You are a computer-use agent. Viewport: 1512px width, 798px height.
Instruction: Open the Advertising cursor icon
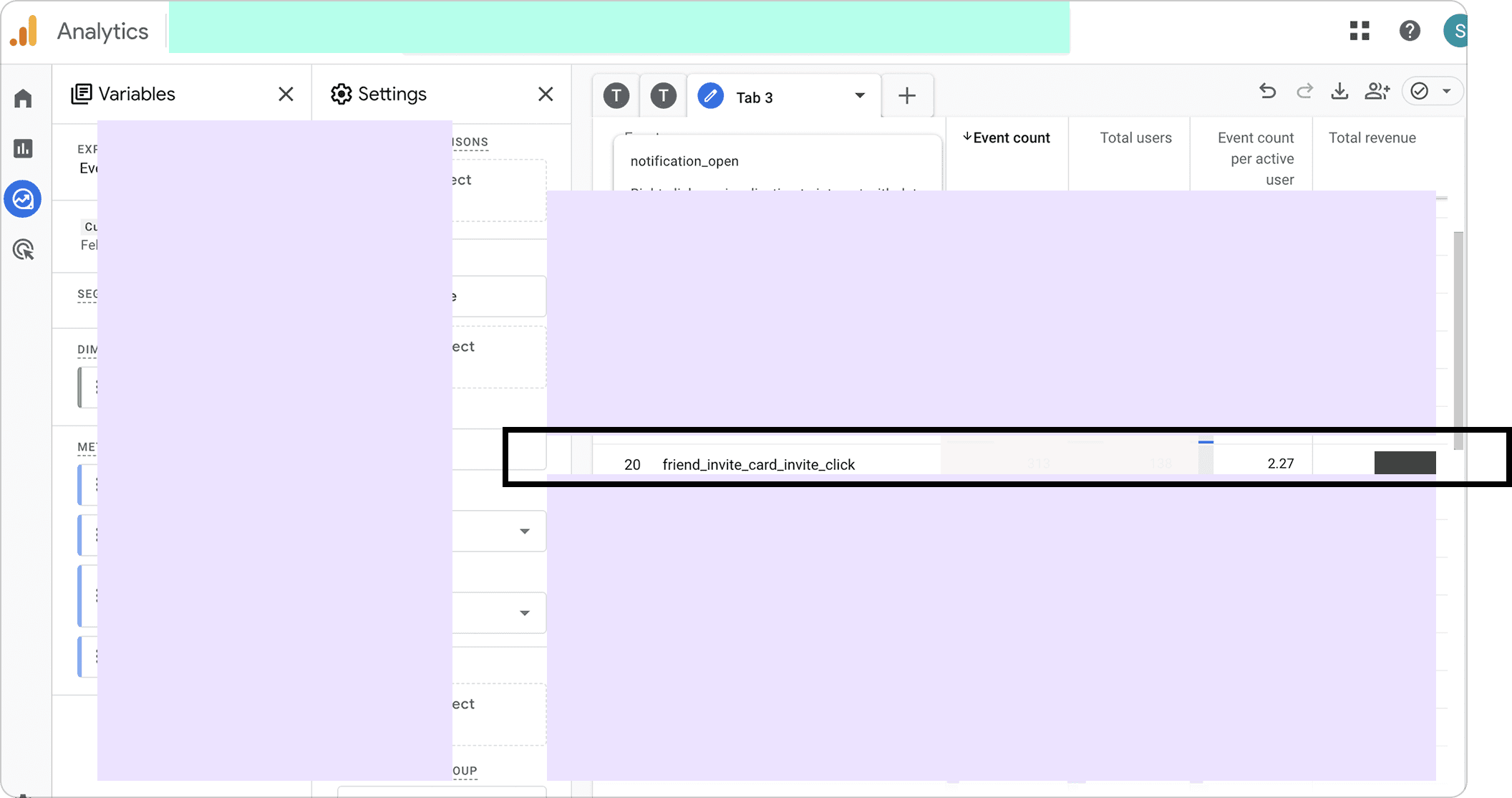coord(23,249)
